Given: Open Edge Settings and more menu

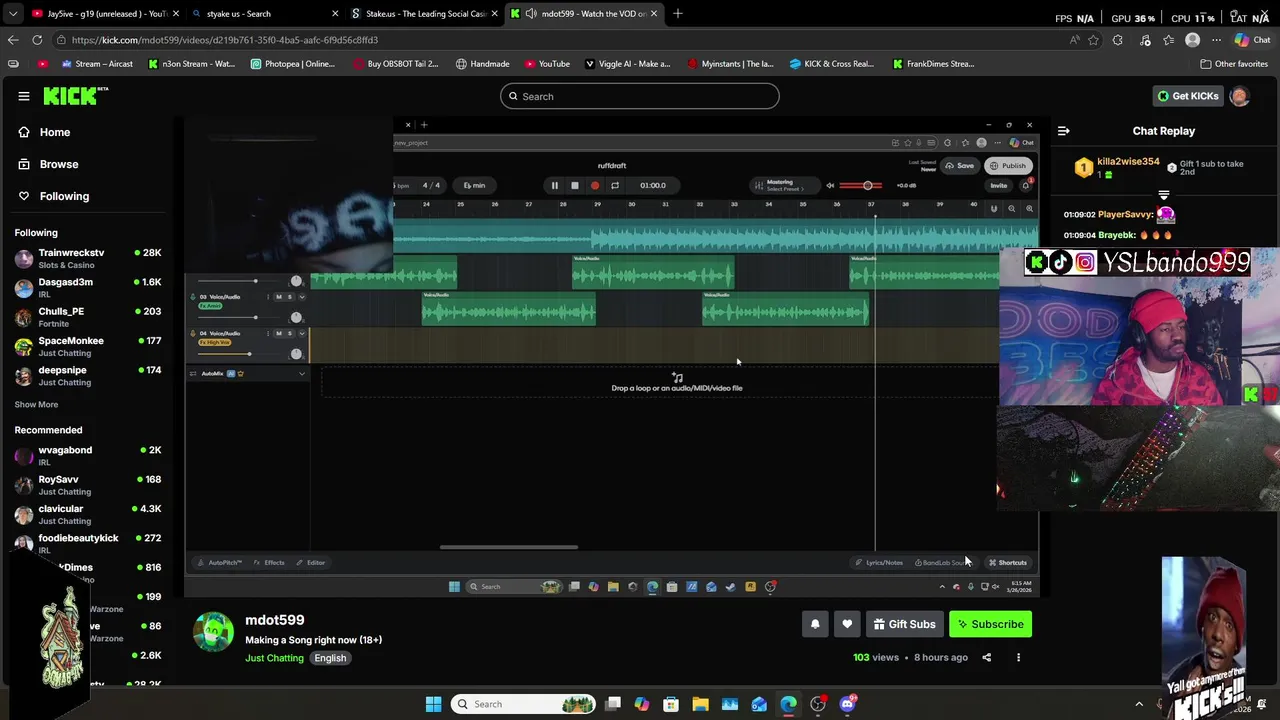Looking at the screenshot, I should [x=1214, y=40].
